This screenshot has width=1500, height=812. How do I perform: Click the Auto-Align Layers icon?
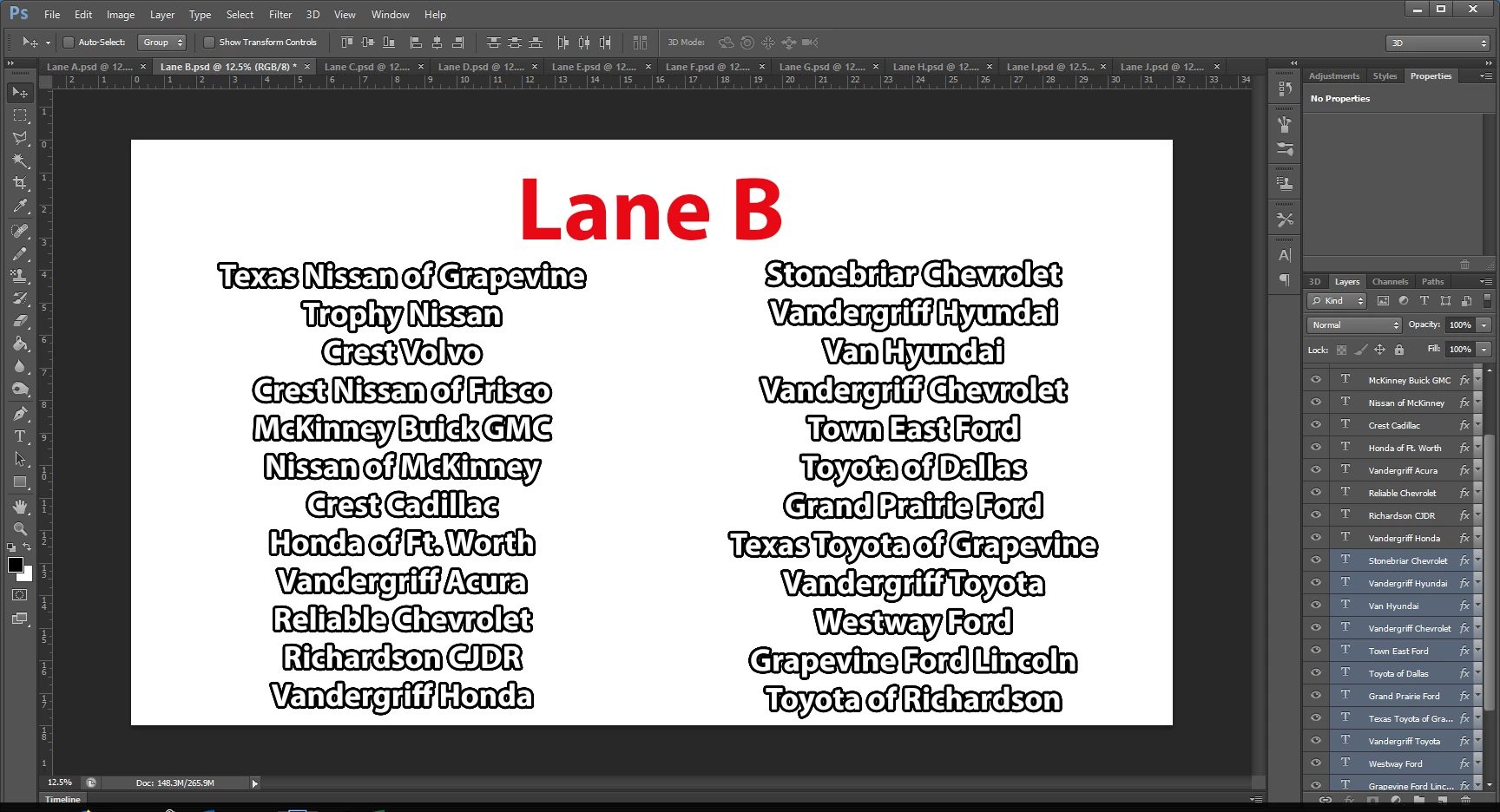click(x=641, y=42)
